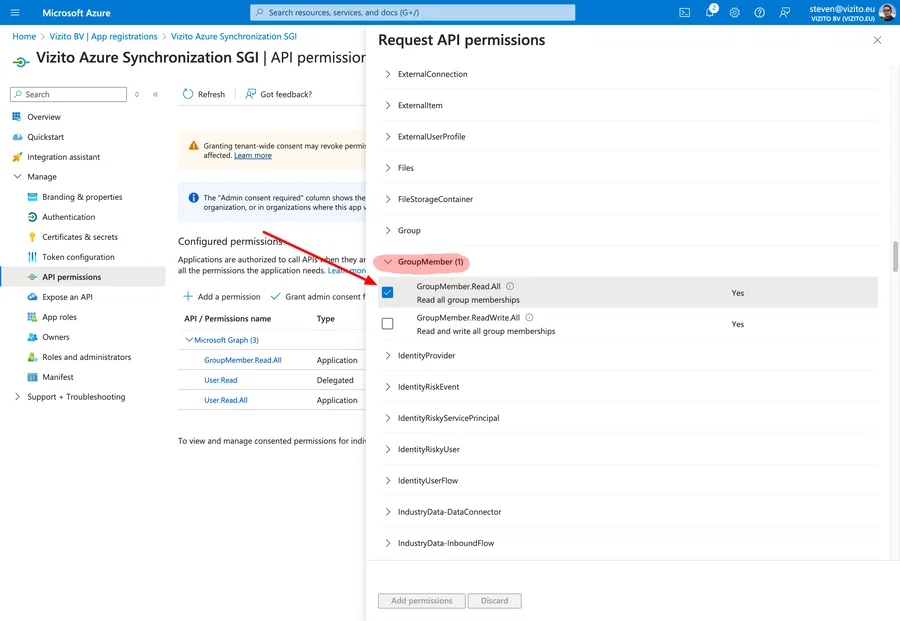Click the Help question mark icon
Viewport: 900px width, 621px height.
click(x=760, y=13)
